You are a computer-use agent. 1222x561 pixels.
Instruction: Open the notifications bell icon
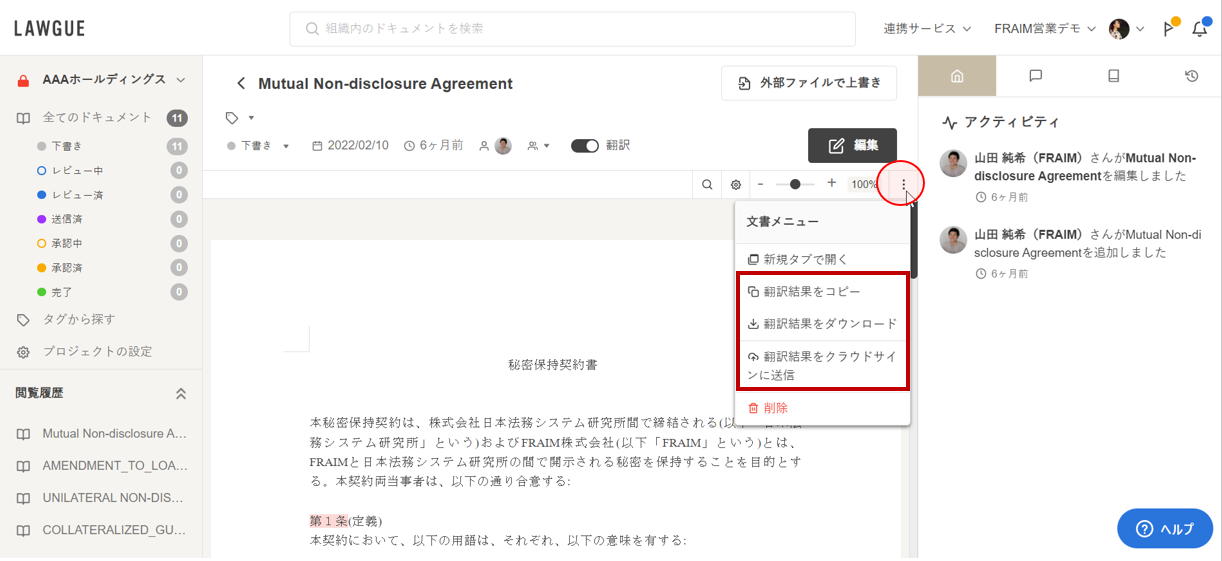[x=1200, y=29]
